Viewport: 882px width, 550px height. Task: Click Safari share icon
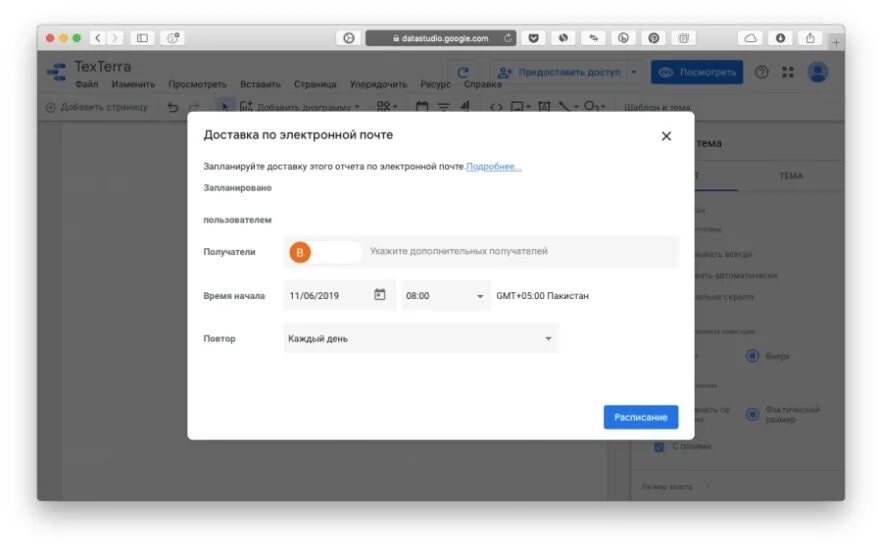click(x=810, y=38)
